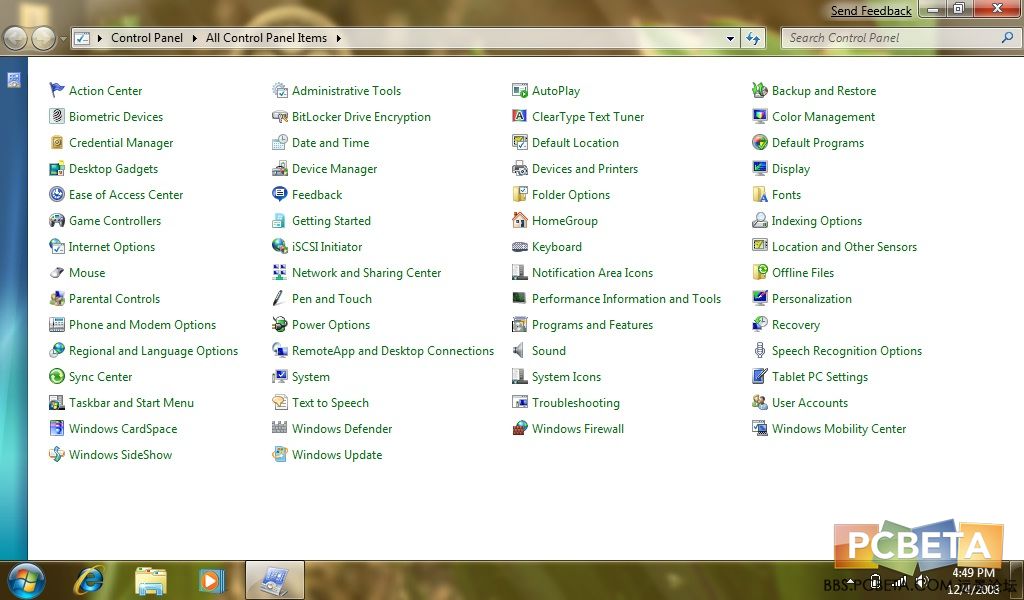
Task: Open Windows Firewall settings
Action: pos(576,428)
